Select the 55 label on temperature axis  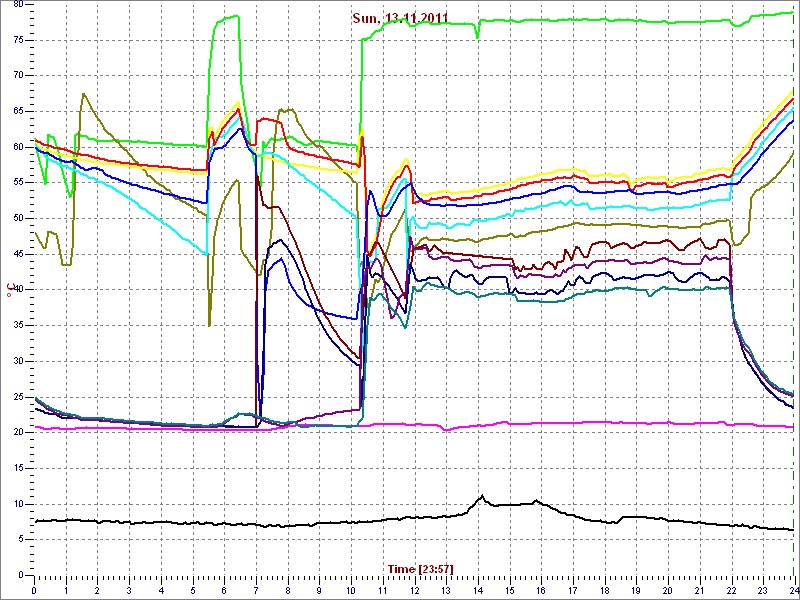(x=16, y=183)
